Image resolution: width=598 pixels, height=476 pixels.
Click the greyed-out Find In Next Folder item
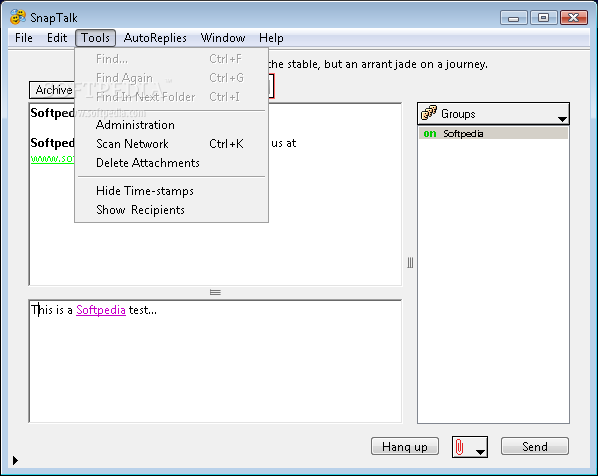click(171, 97)
